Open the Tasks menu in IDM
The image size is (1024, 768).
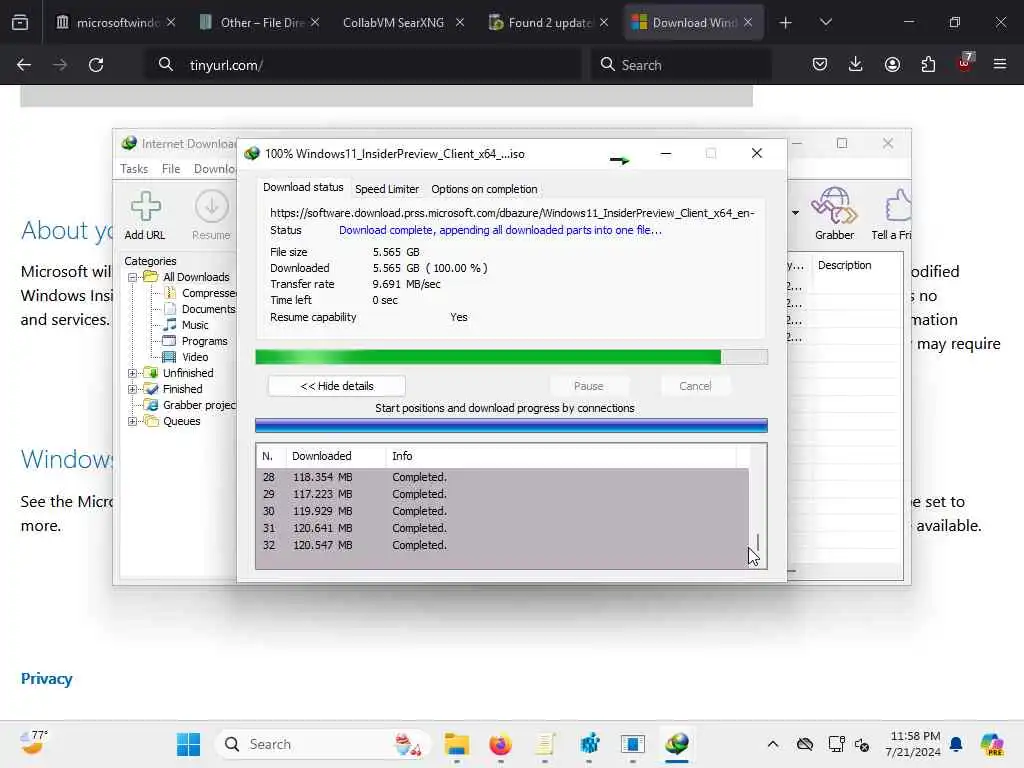(x=134, y=168)
